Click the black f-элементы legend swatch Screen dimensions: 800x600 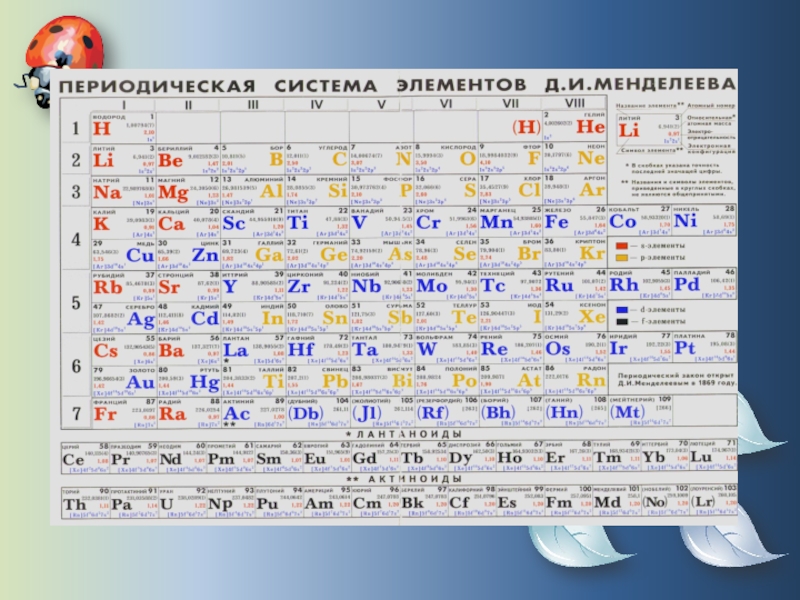[x=621, y=321]
